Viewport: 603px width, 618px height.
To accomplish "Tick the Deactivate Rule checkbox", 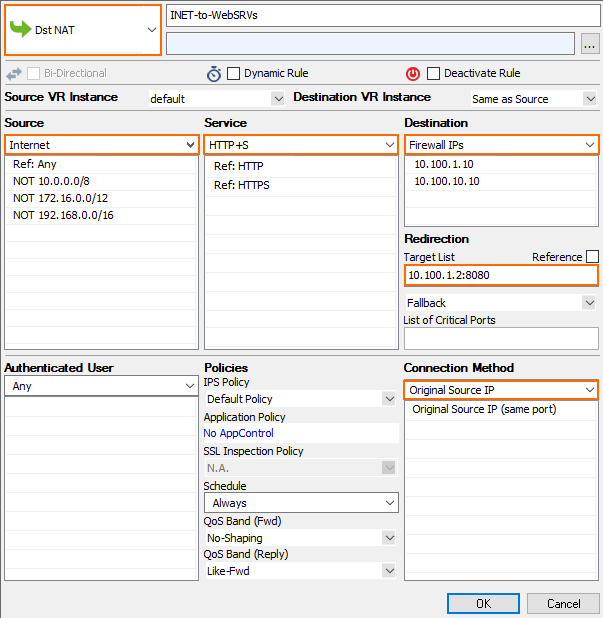I will pos(433,73).
